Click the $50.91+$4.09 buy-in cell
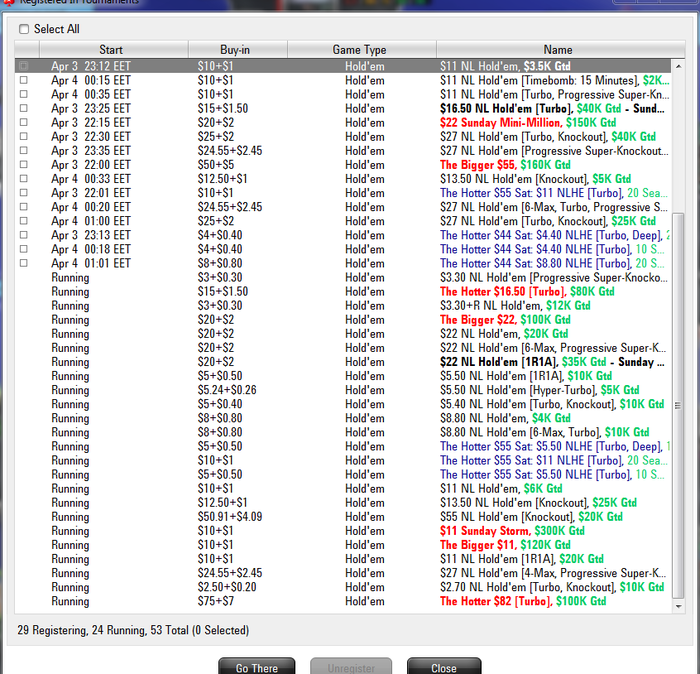The height and width of the screenshot is (674, 700). pyautogui.click(x=230, y=517)
